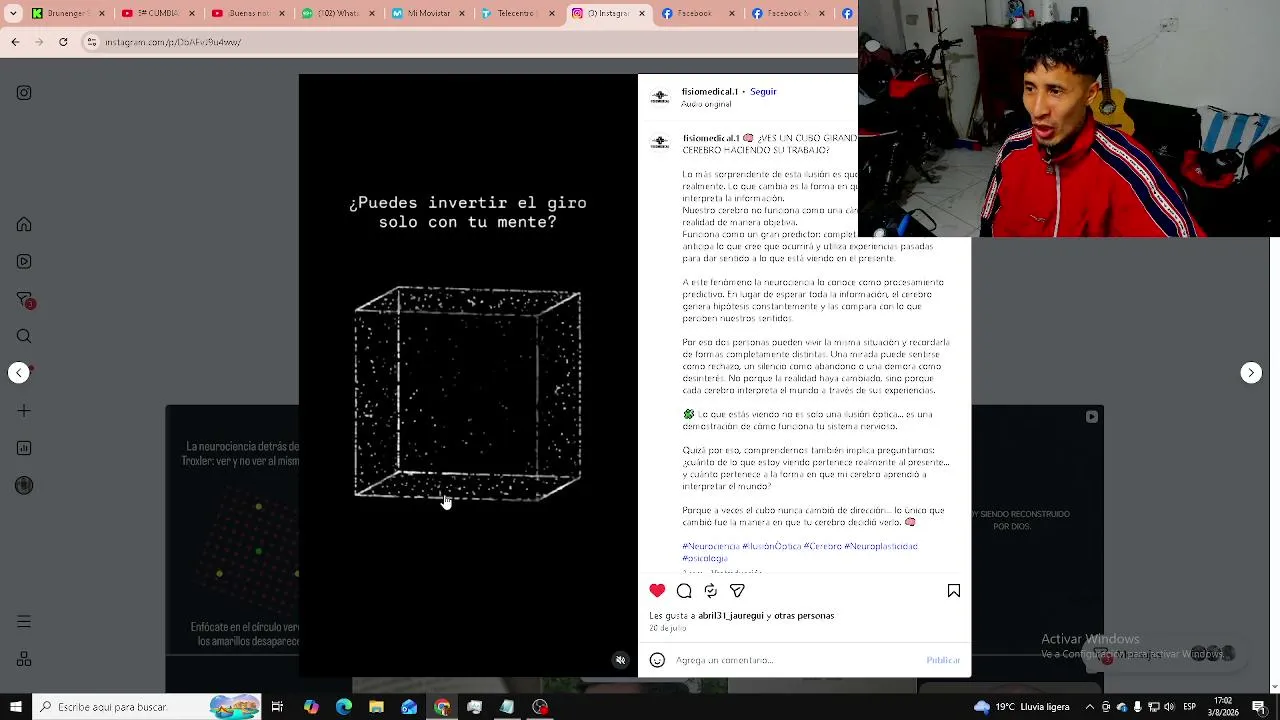Click the address bar URL
The height and width of the screenshot is (720, 1280).
click(x=174, y=42)
